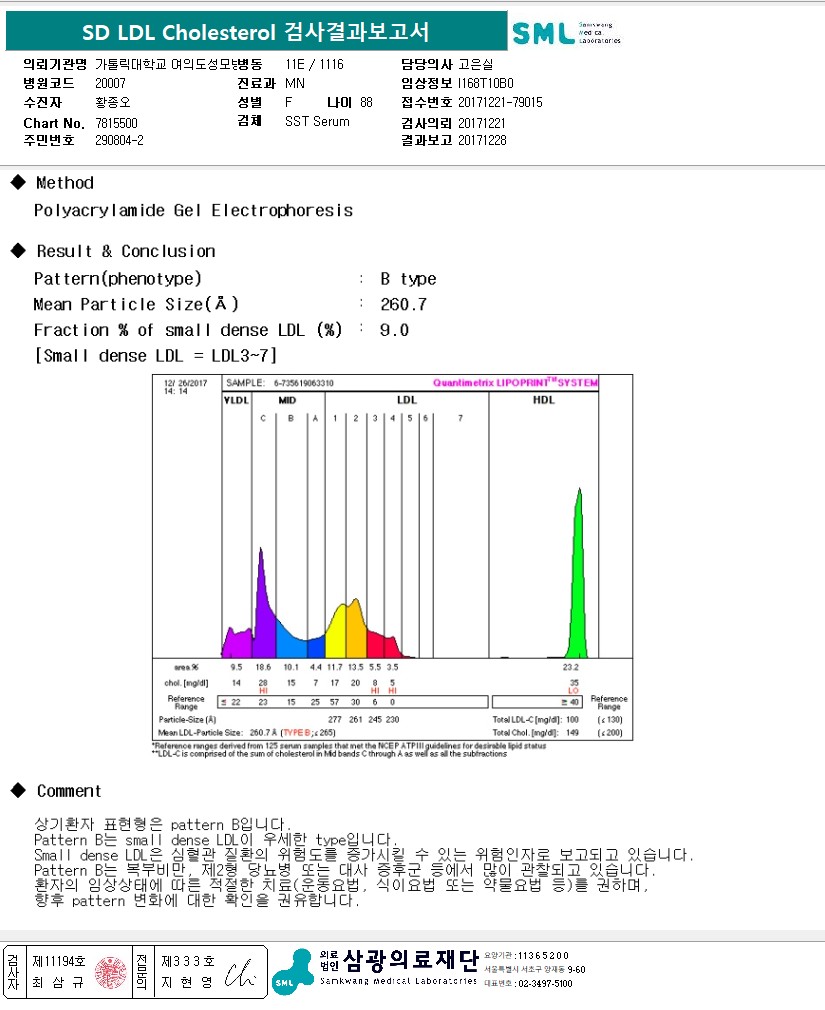The width and height of the screenshot is (825, 1010).
Task: Select clinical info I168T10B0
Action: click(486, 83)
